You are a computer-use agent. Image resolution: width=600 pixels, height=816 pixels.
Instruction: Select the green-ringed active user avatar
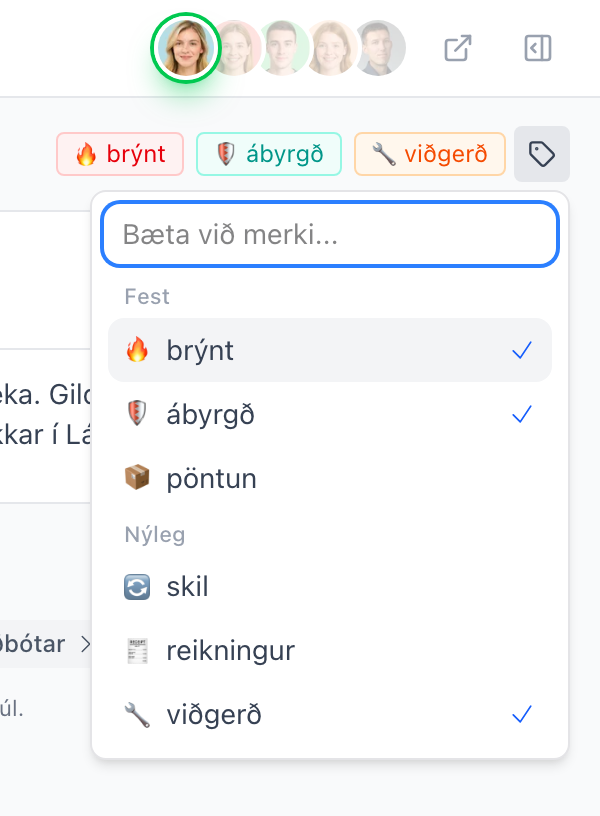186,48
